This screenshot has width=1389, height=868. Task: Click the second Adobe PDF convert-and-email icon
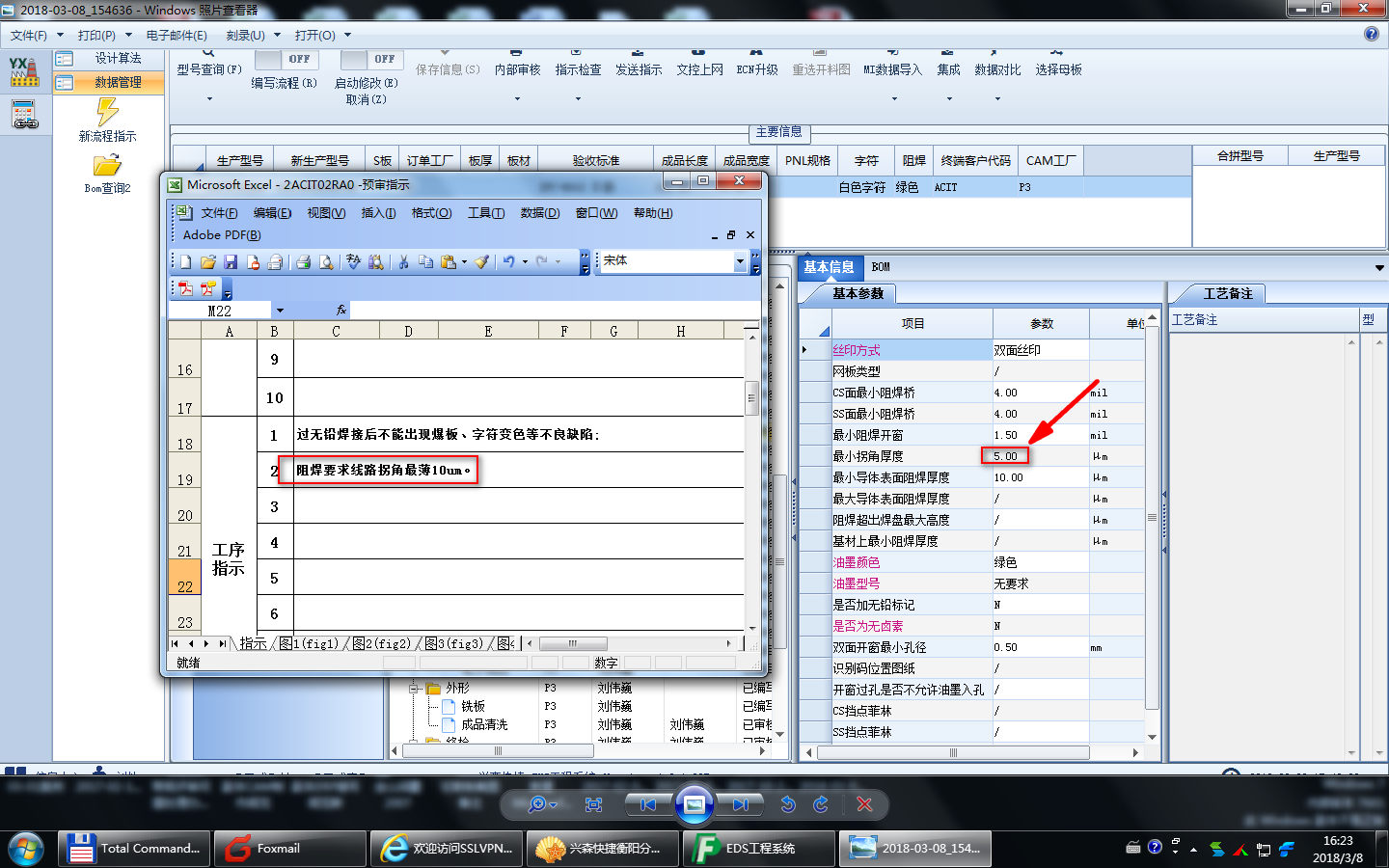click(x=207, y=288)
